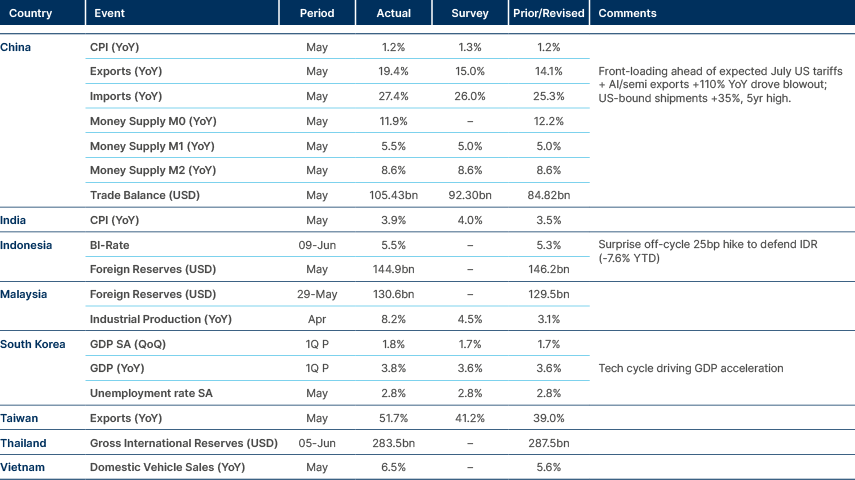The width and height of the screenshot is (855, 480).
Task: Click GDP SA (QoQ) event
Action: point(128,344)
